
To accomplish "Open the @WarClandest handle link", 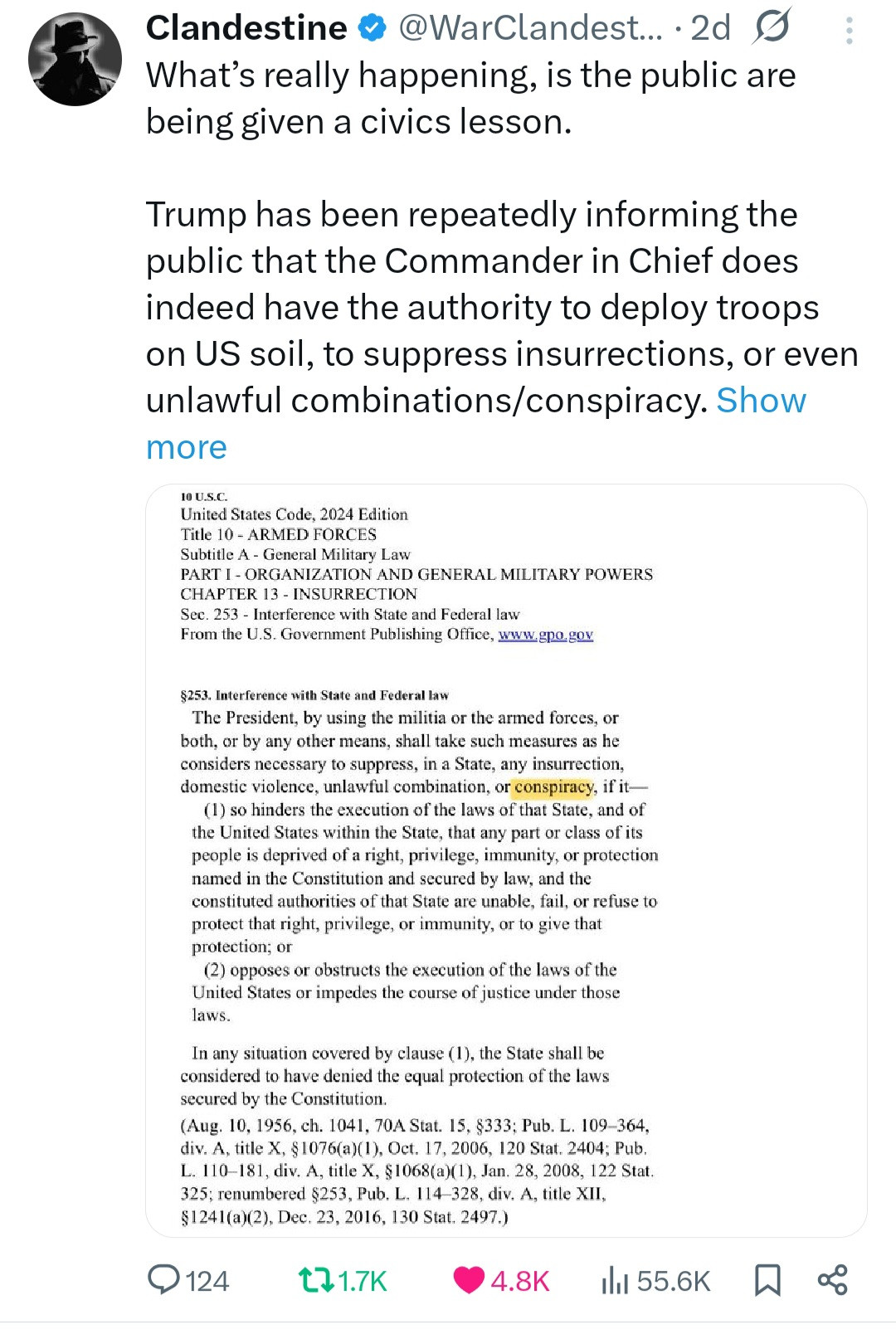I will click(x=531, y=28).
